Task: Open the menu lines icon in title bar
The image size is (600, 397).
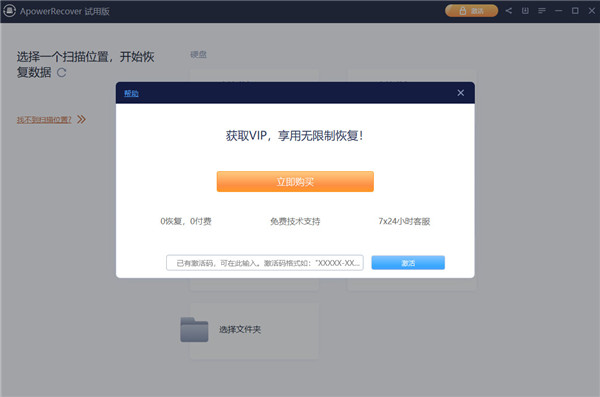Action: click(x=542, y=11)
